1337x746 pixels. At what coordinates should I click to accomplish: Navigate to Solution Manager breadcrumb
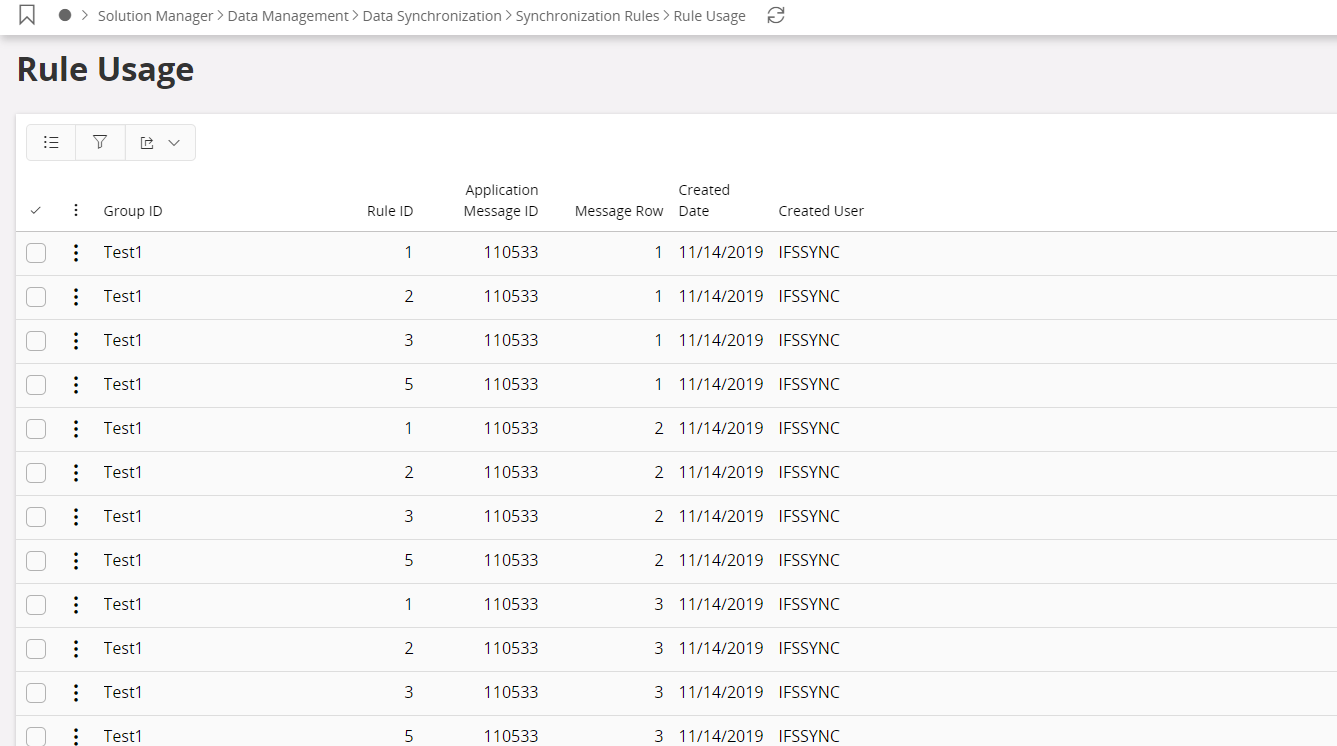[x=155, y=16]
